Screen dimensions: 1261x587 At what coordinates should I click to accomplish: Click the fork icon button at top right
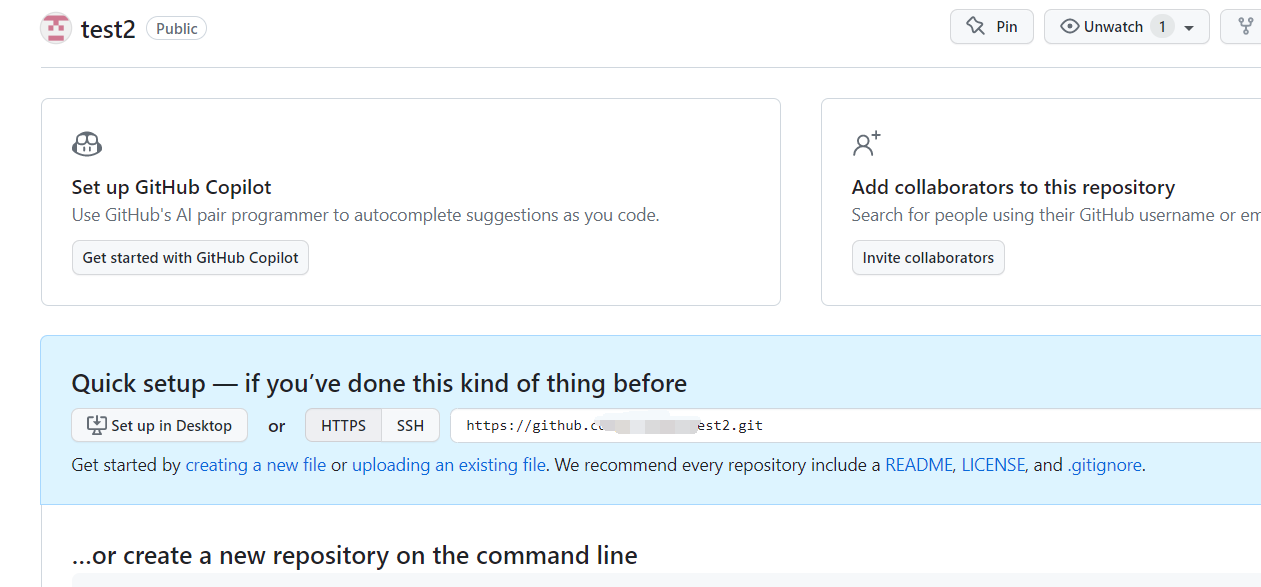(x=1243, y=27)
